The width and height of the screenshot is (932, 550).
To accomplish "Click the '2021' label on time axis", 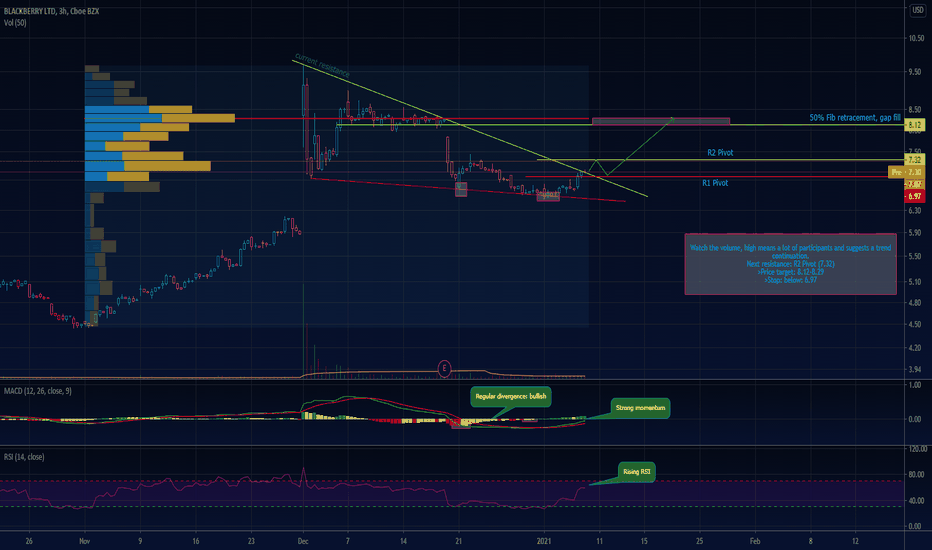I will (x=544, y=541).
